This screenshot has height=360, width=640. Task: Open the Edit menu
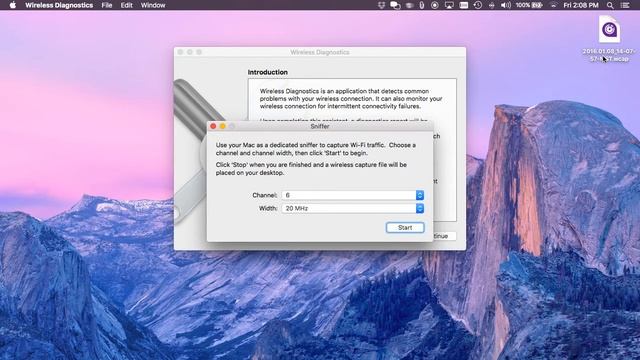127,5
